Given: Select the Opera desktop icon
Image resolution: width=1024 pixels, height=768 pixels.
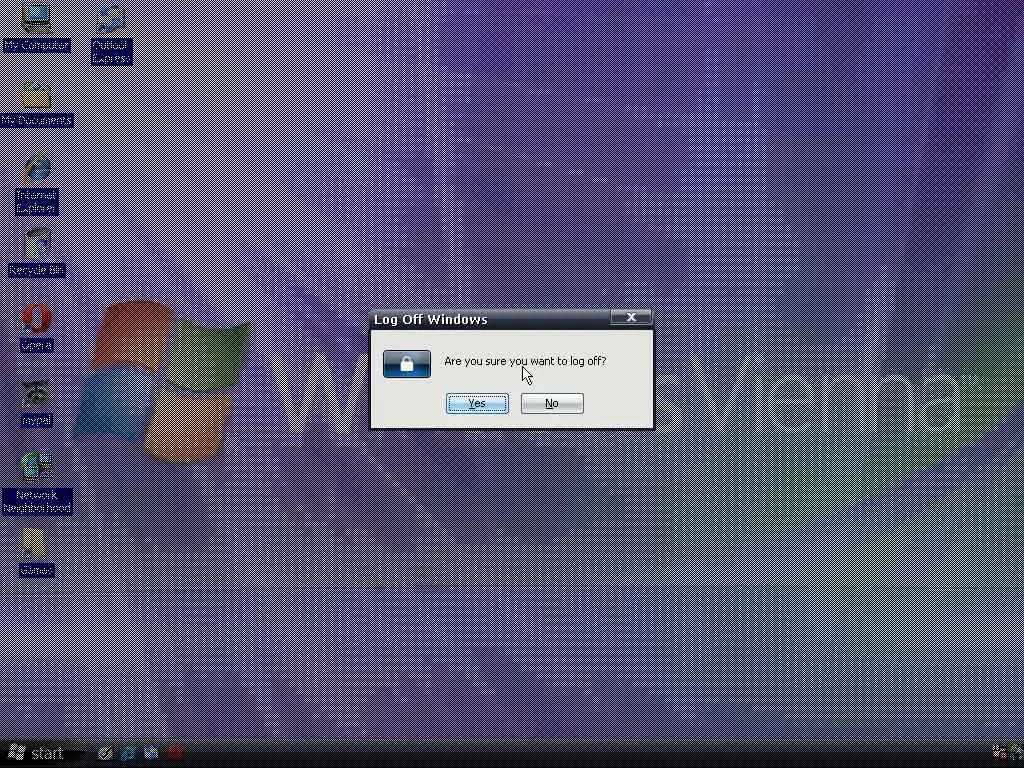Looking at the screenshot, I should 37,328.
